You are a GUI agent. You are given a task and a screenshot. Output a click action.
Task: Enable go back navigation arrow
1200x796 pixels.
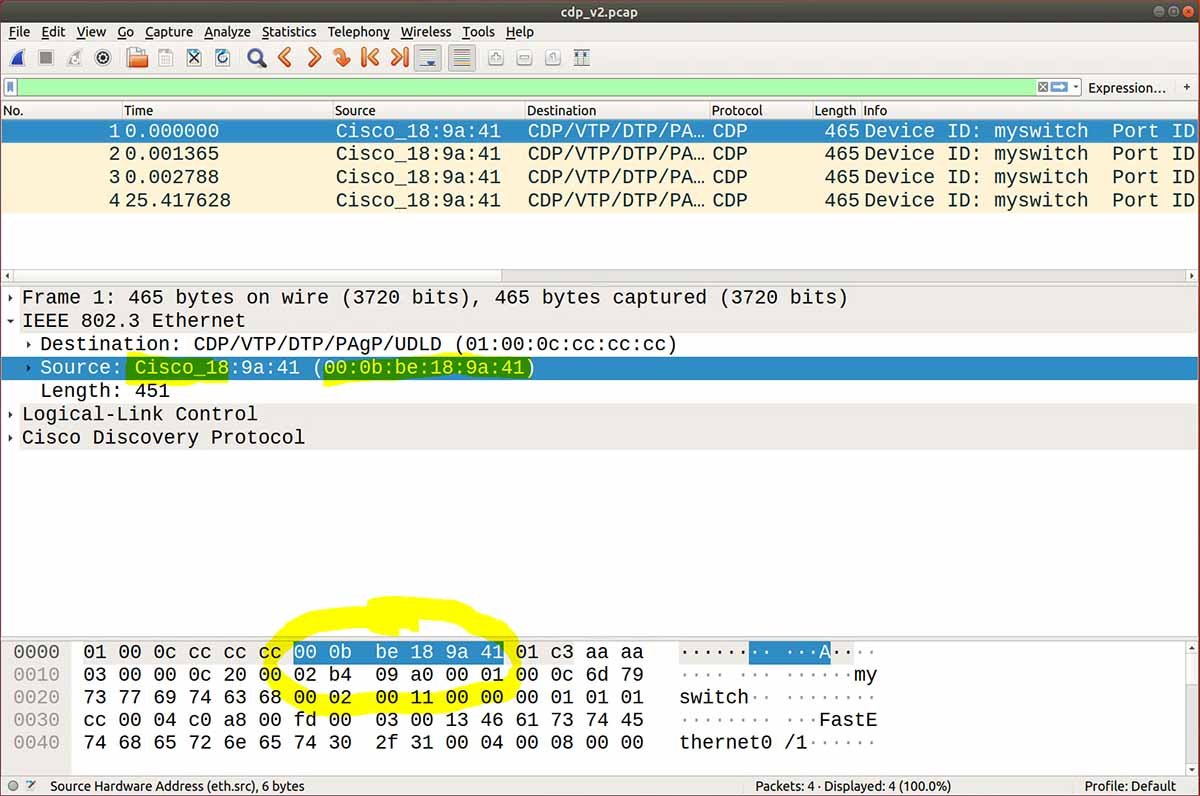pos(284,57)
